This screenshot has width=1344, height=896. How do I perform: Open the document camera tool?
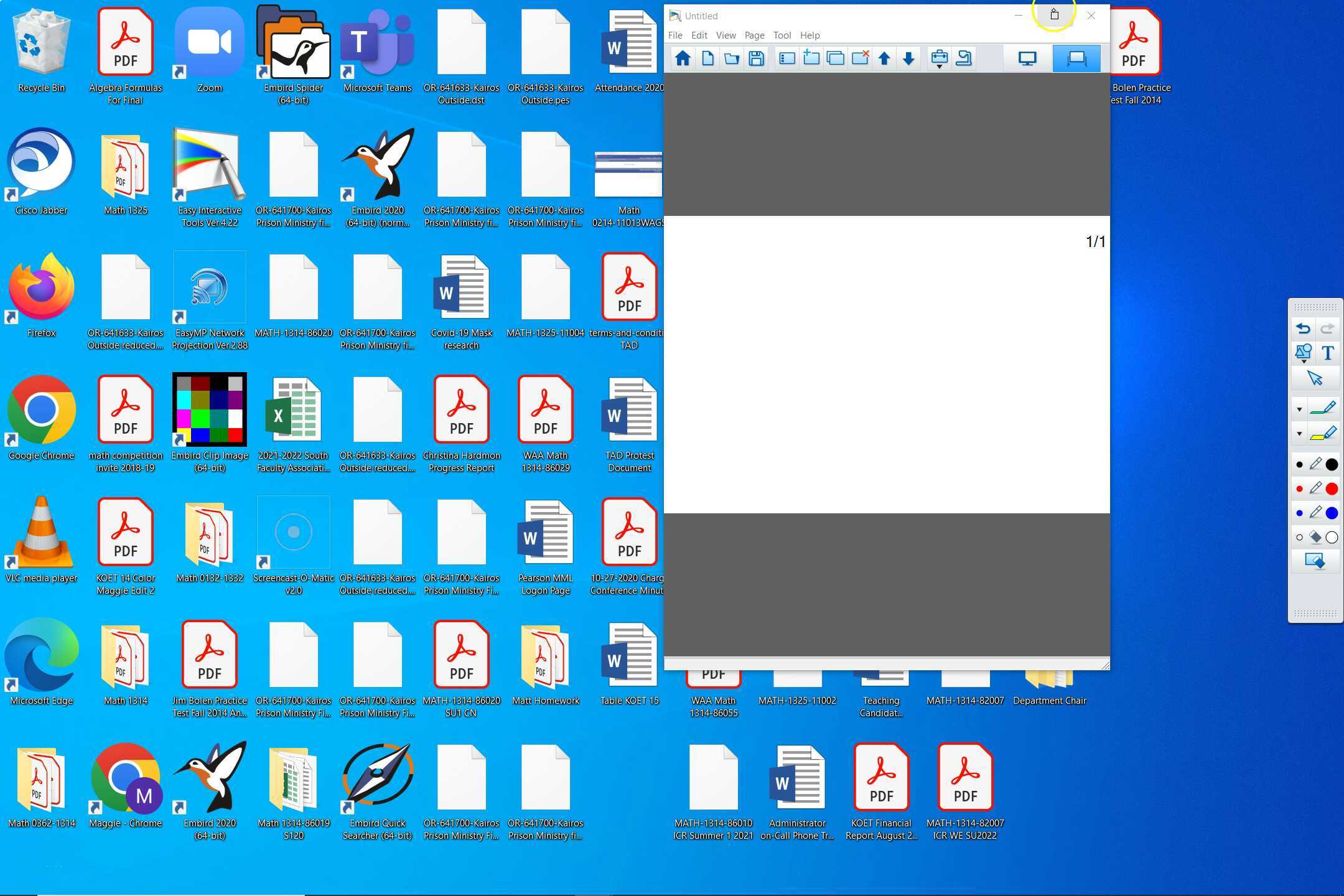tap(964, 58)
